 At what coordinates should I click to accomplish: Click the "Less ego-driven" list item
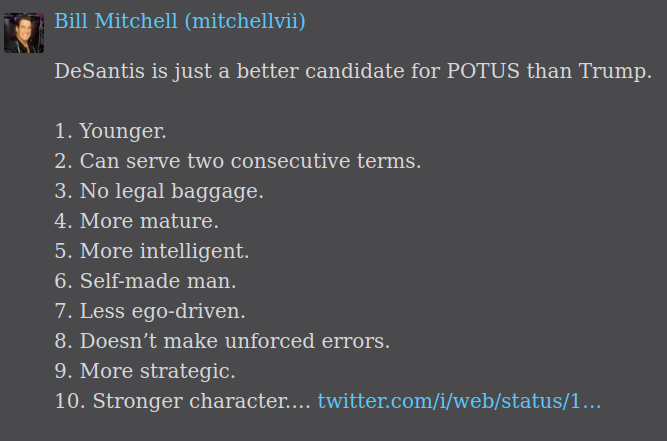[163, 311]
